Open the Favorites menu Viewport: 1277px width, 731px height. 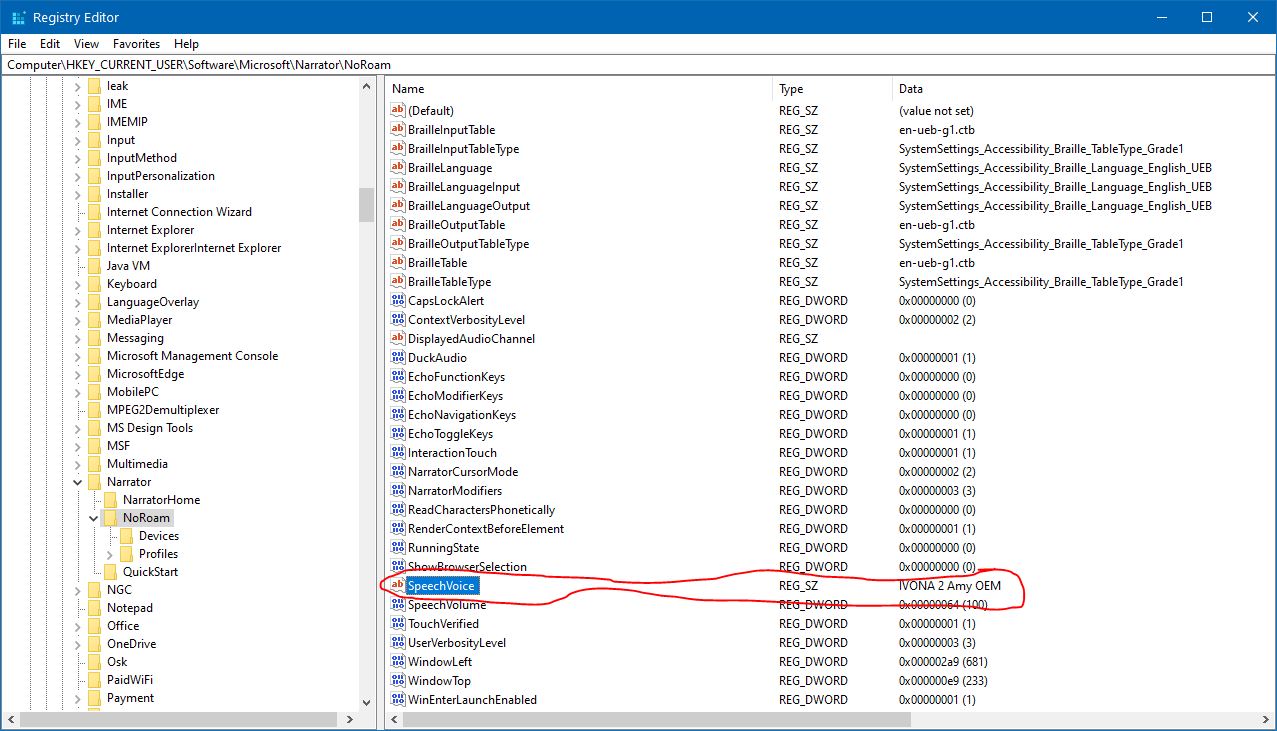click(136, 44)
